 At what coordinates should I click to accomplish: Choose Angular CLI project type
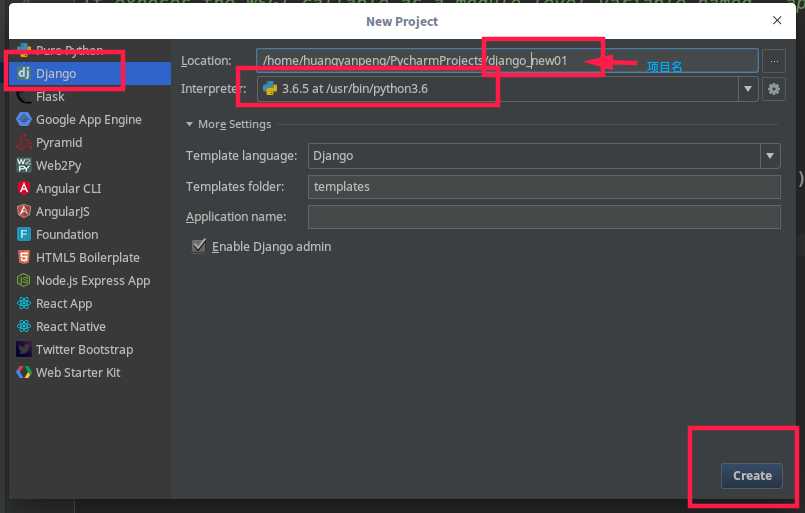pyautogui.click(x=90, y=188)
